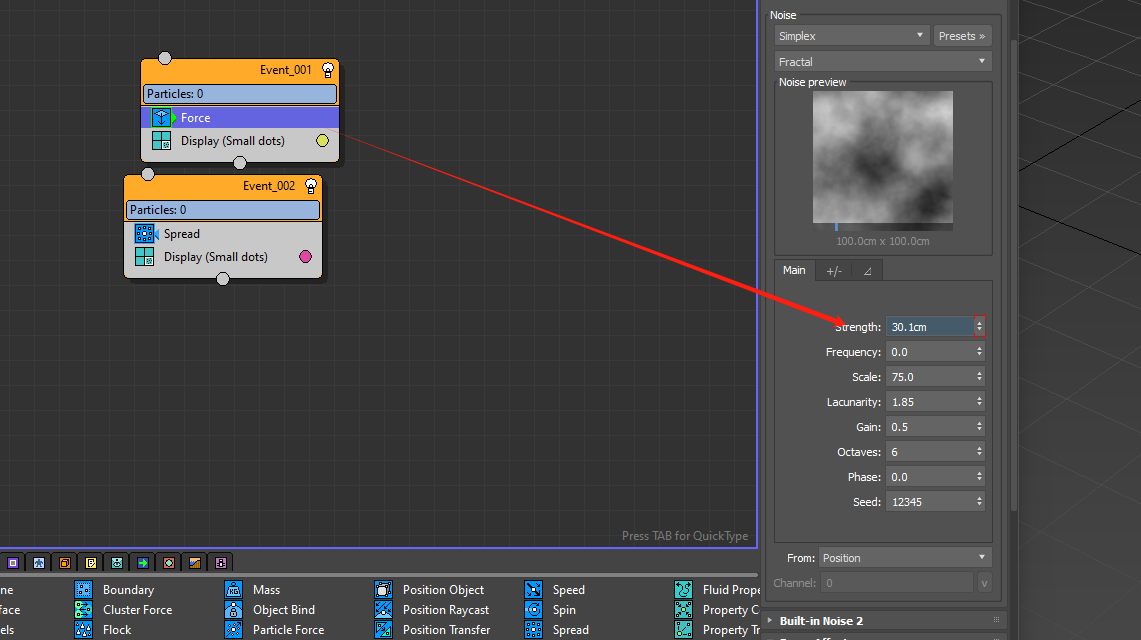Click the Spread operator icon in Event_002
The width and height of the screenshot is (1141, 640).
click(x=146, y=234)
